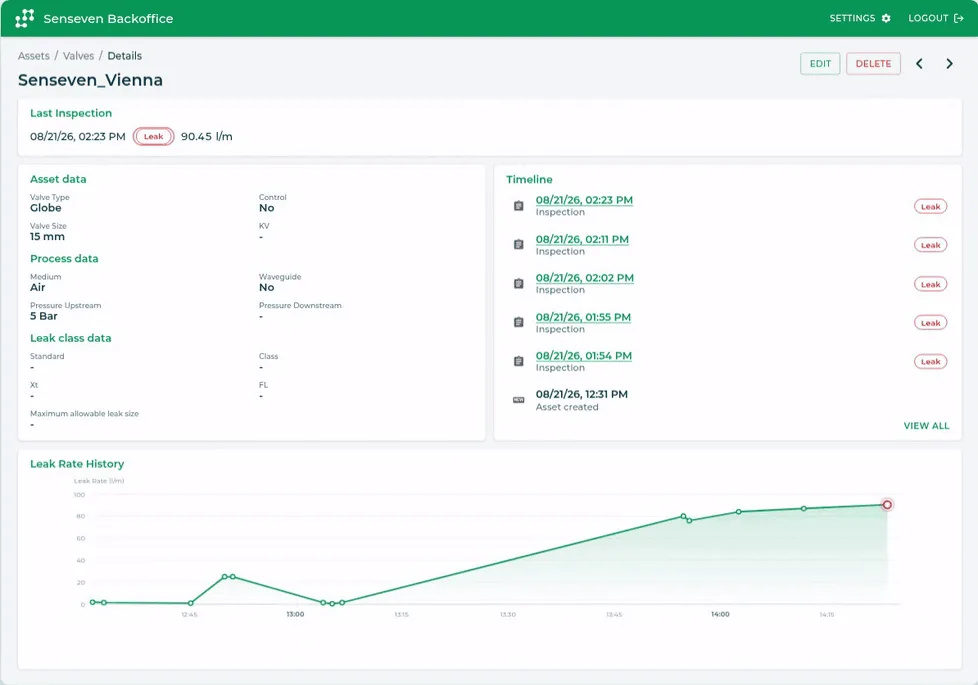Viewport: 978px width, 685px height.
Task: Click the first data point on leak chart
Action: pyautogui.click(x=92, y=602)
